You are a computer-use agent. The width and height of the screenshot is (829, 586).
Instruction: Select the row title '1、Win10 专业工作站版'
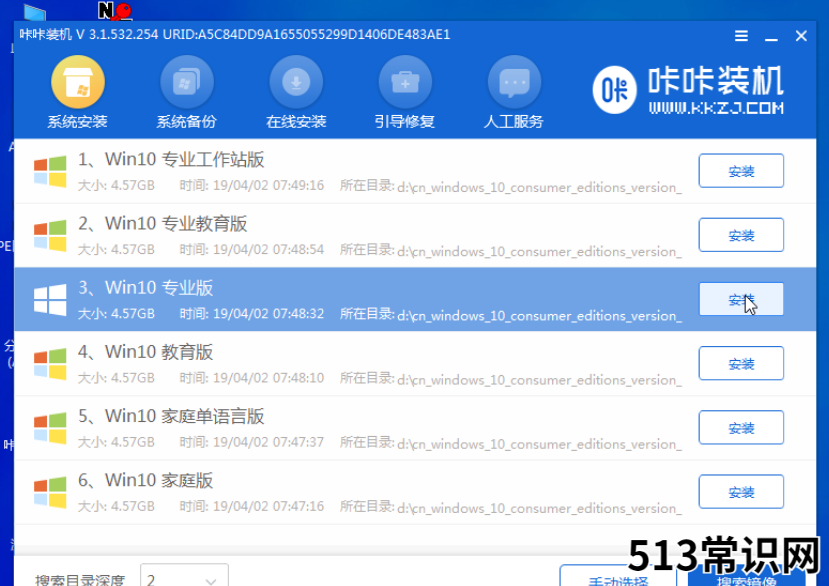(171, 159)
